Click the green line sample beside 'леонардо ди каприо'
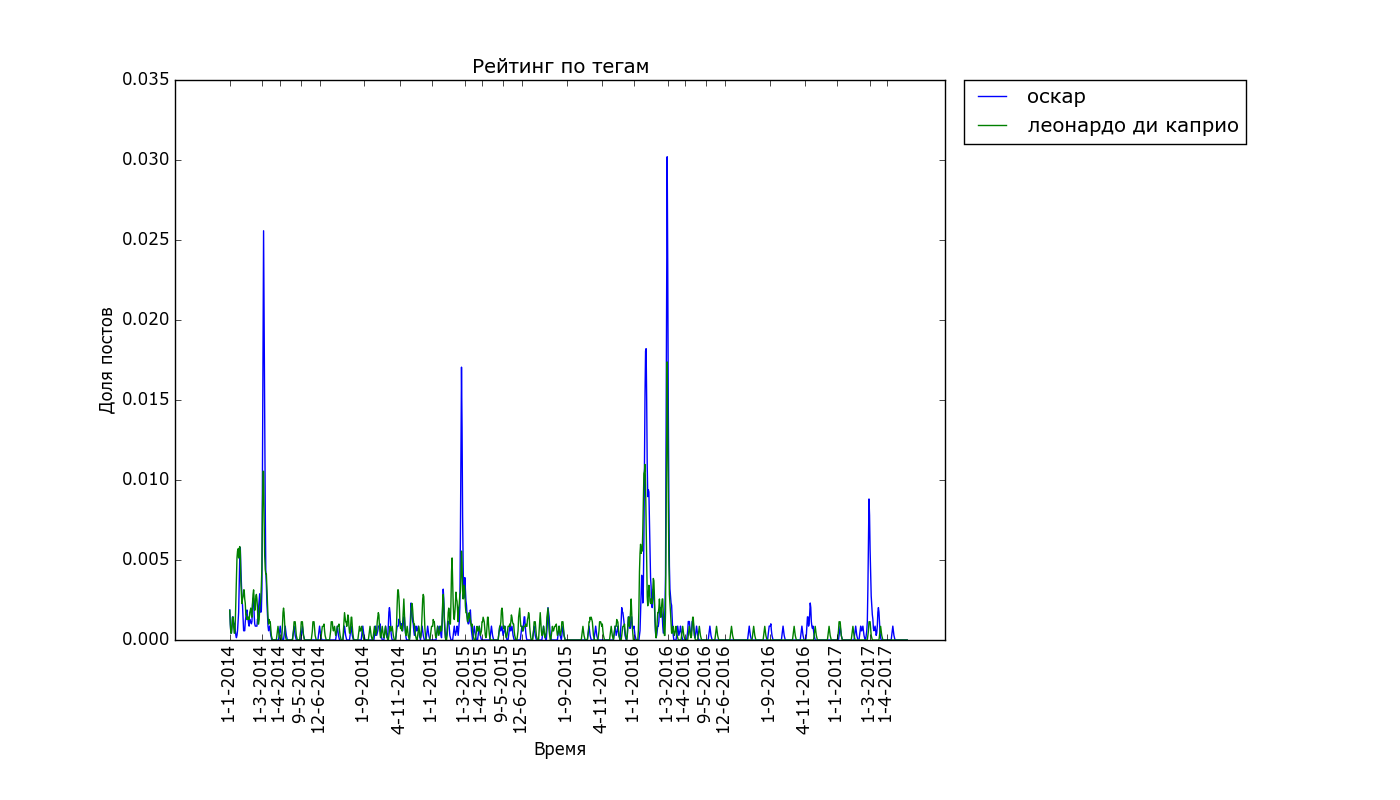The width and height of the screenshot is (1400, 800). tap(992, 125)
